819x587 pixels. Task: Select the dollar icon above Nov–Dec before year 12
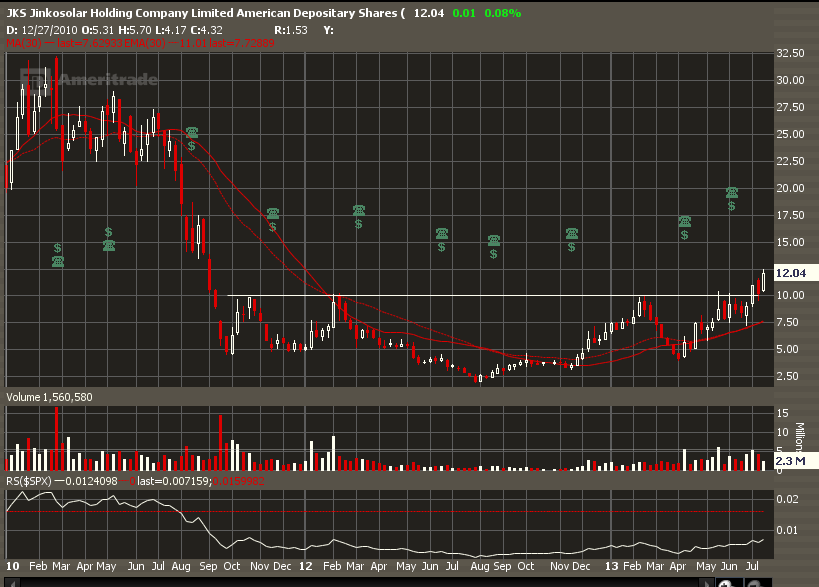tap(272, 227)
